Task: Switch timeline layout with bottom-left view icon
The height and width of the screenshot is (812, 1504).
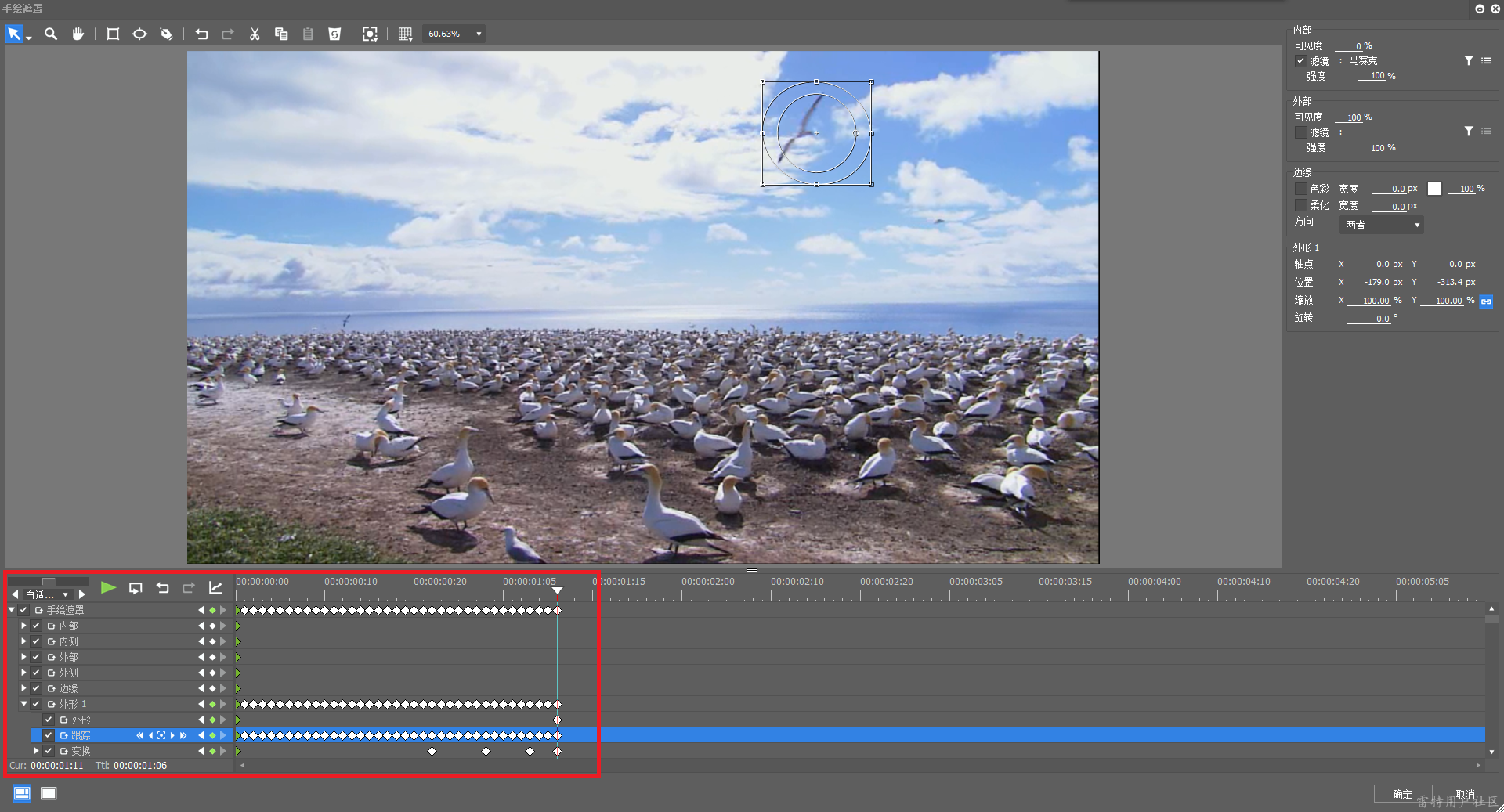Action: coord(20,793)
